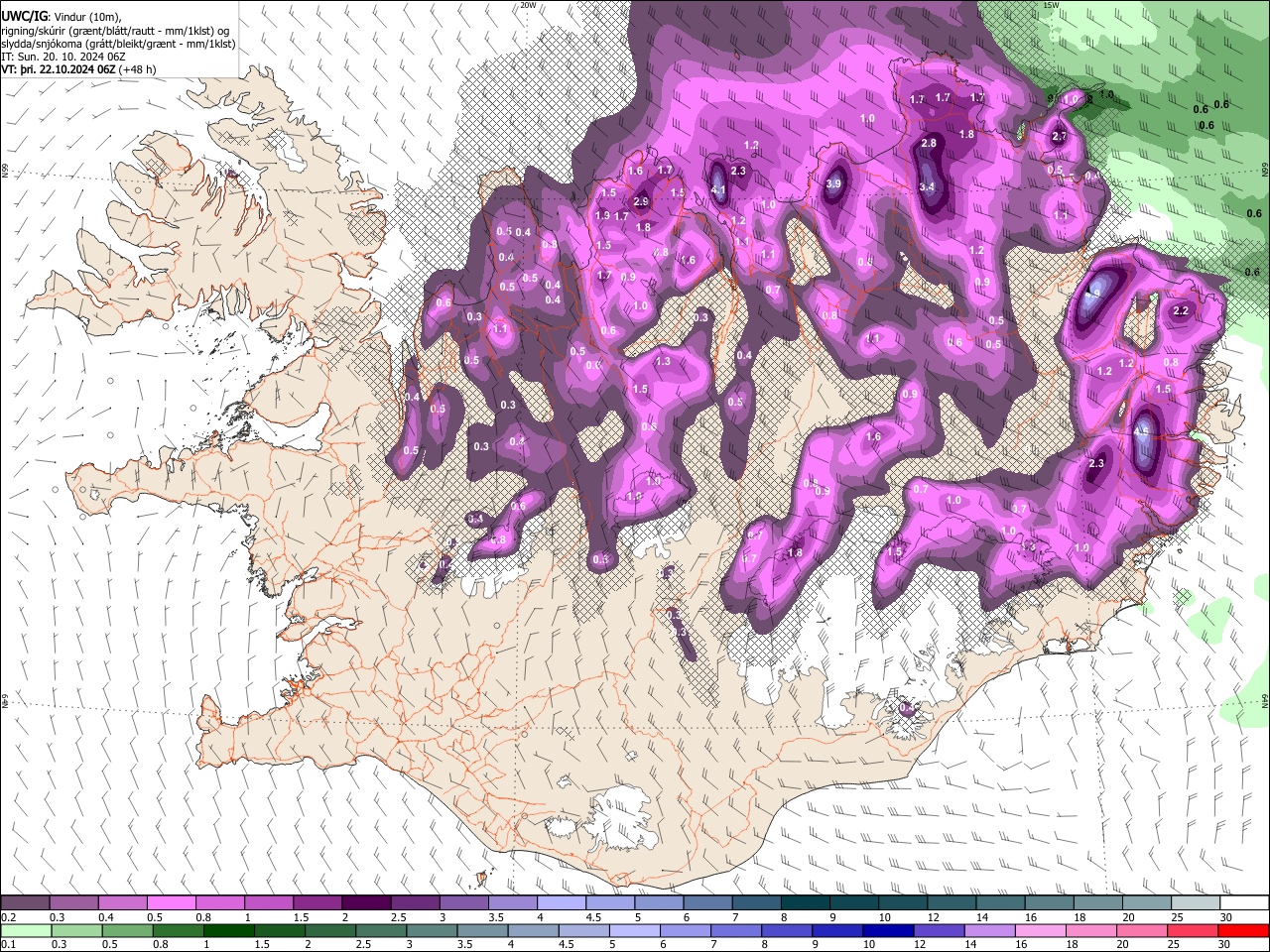Pick the navy blue 10 swatch in the lower legend
The image size is (1270, 952).
(887, 930)
